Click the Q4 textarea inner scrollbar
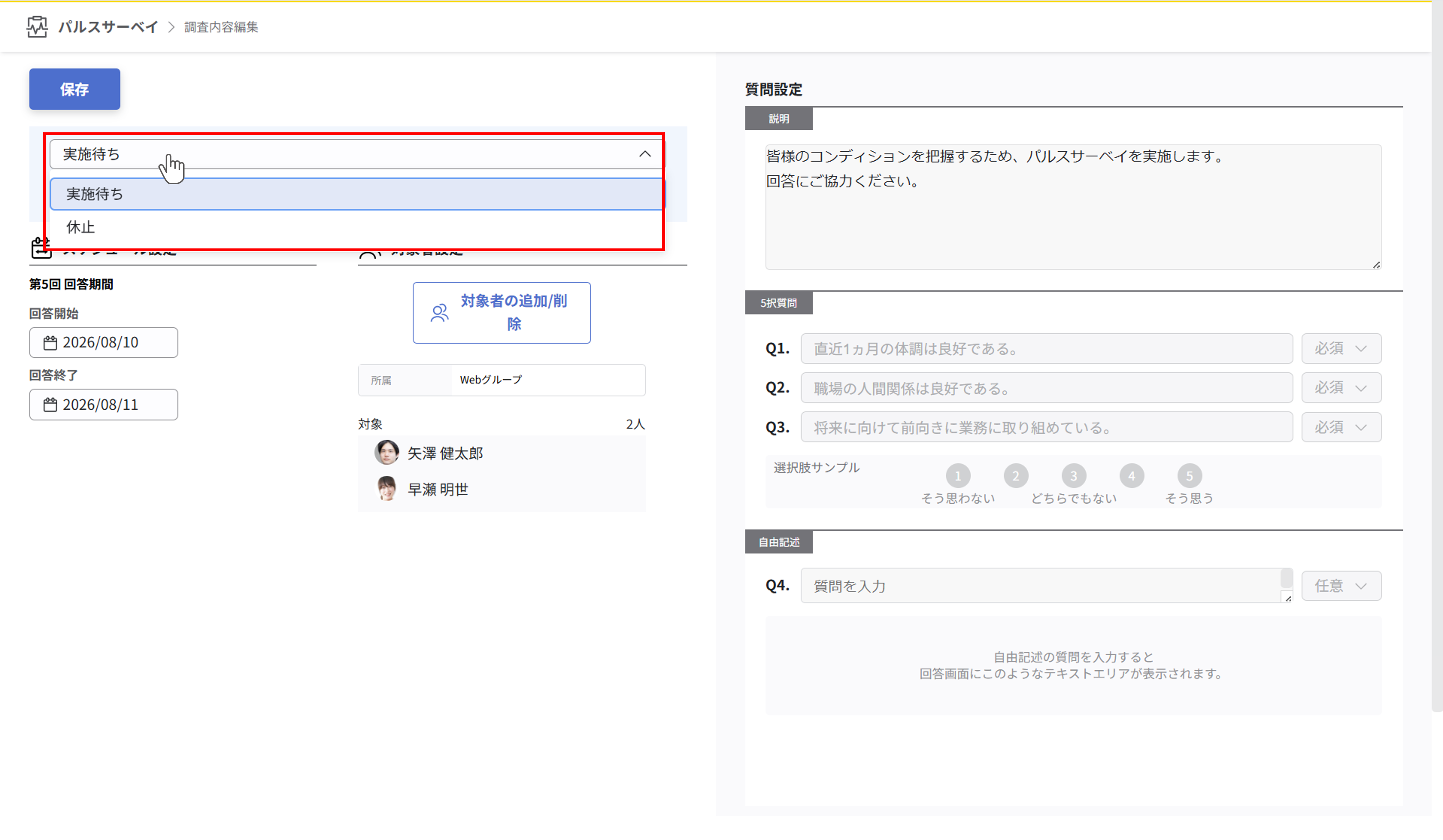 click(x=1287, y=578)
